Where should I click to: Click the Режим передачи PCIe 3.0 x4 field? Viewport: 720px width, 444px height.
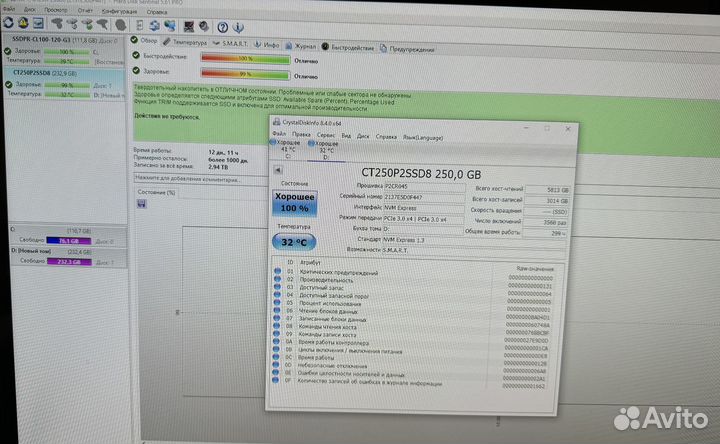[422, 219]
